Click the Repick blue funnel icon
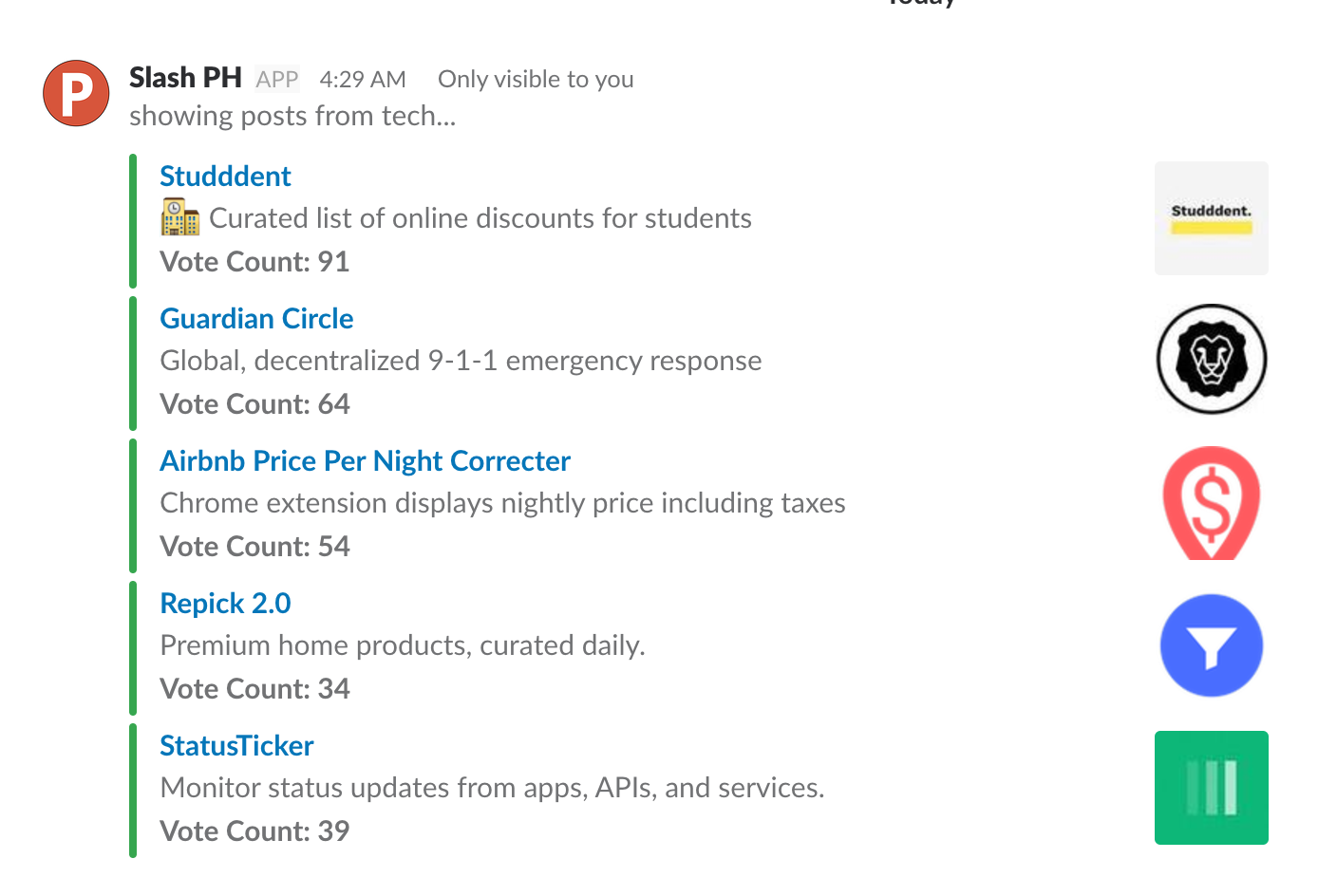The width and height of the screenshot is (1337, 896). (x=1211, y=645)
